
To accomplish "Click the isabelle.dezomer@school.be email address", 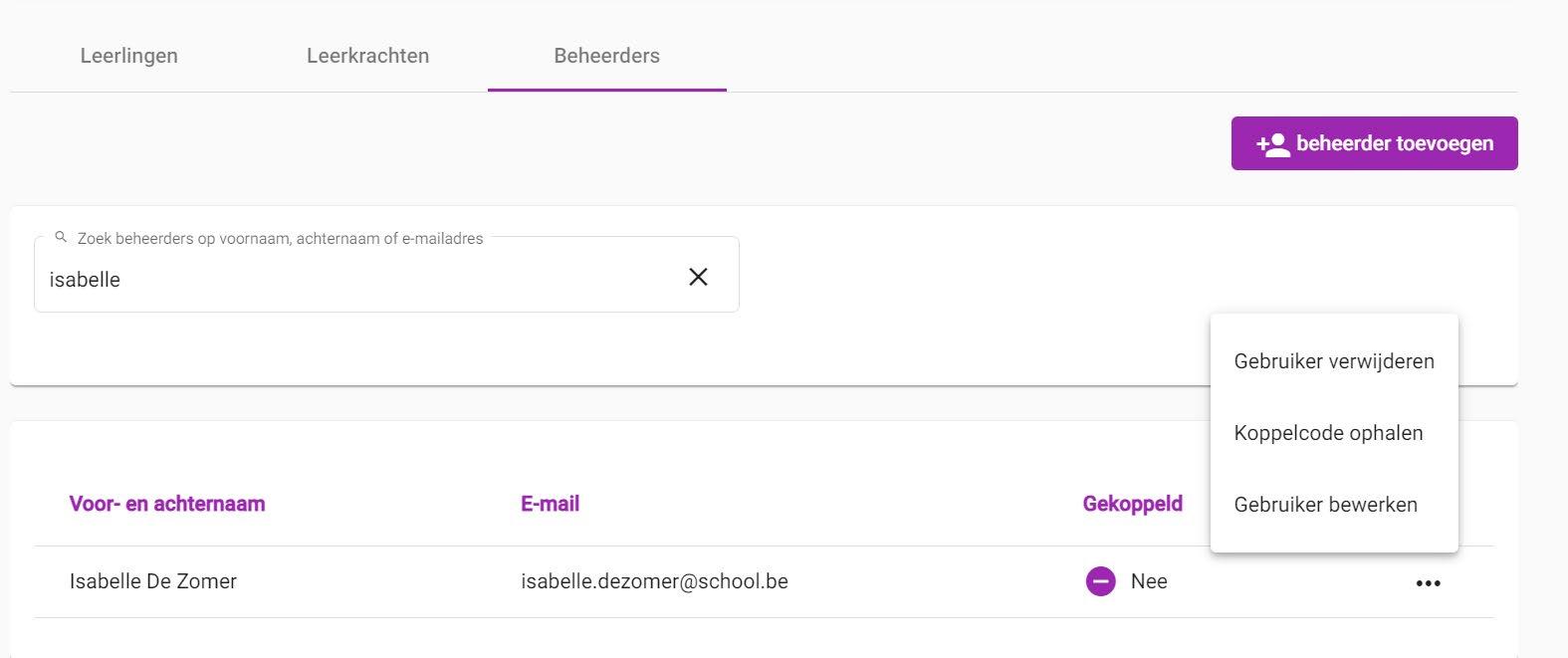I will point(654,581).
